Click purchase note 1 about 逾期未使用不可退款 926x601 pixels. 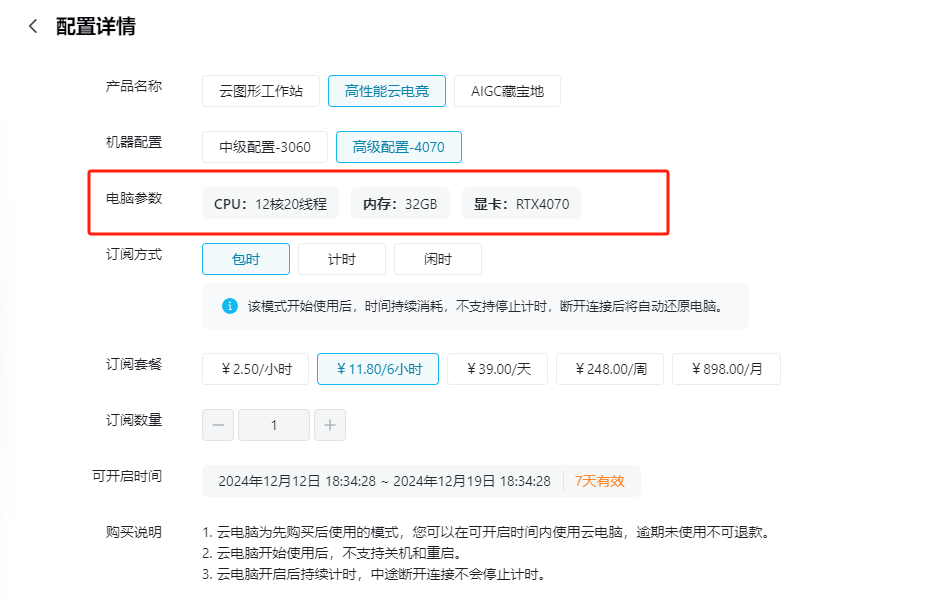click(487, 532)
